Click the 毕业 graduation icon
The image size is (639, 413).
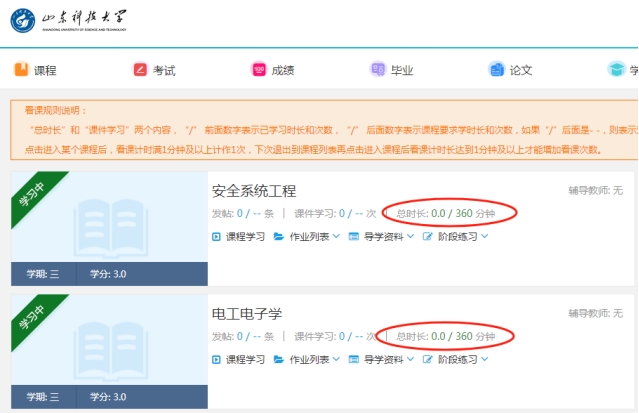[378, 70]
